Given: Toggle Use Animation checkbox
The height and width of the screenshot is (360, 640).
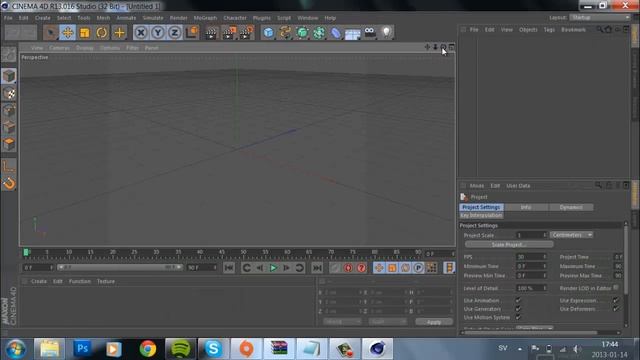Looking at the screenshot, I should [x=518, y=300].
